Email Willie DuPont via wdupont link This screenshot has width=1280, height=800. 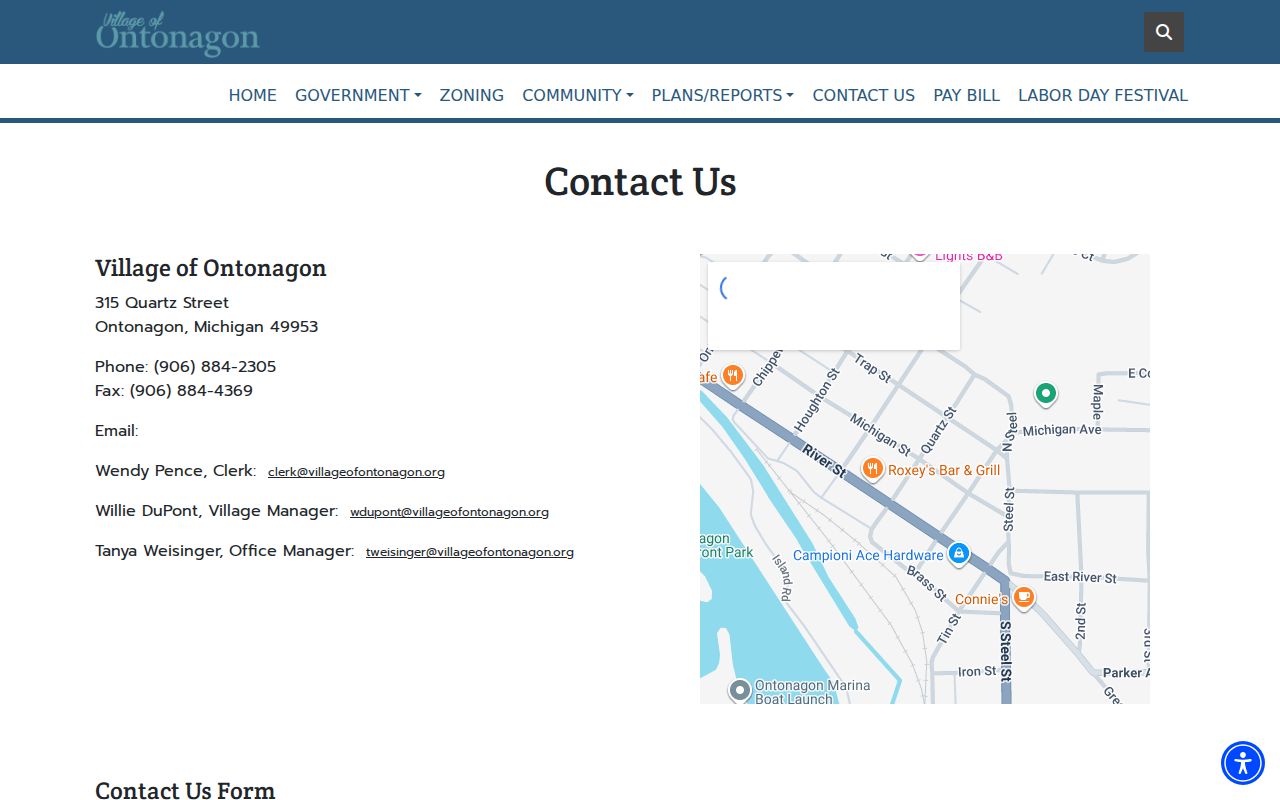click(449, 512)
